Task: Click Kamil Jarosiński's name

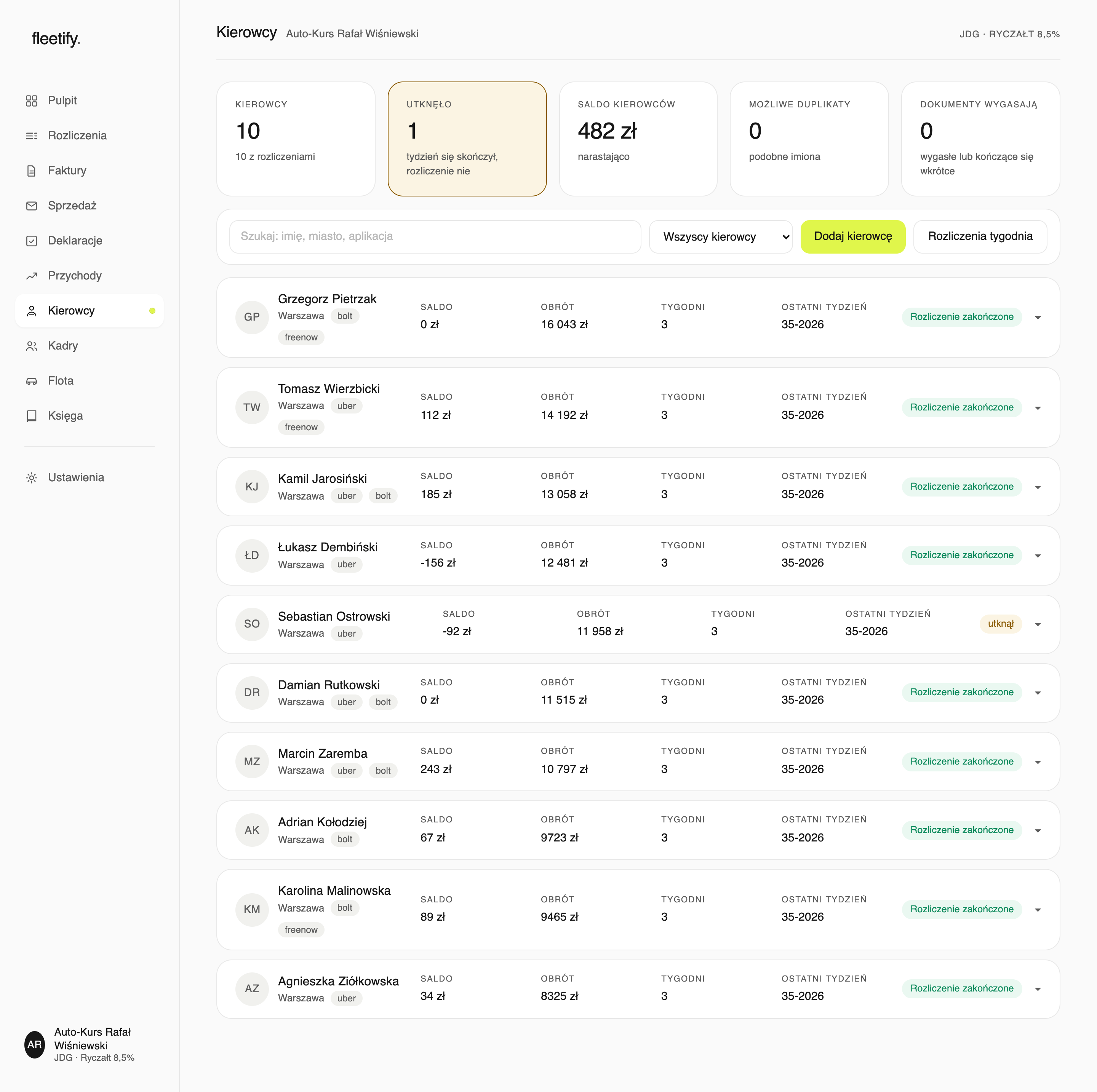Action: [323, 479]
